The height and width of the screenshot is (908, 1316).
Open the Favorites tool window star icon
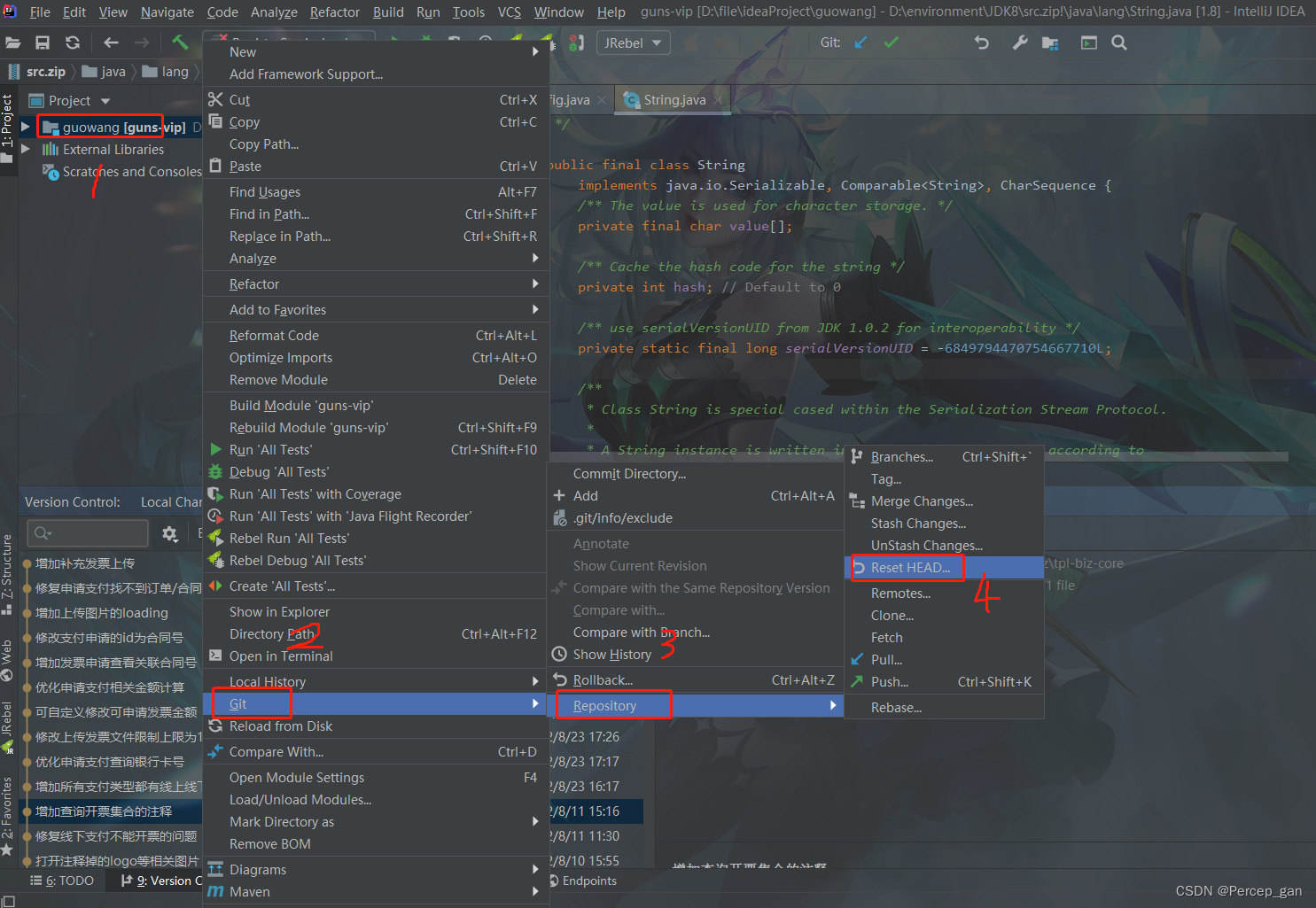tap(7, 849)
